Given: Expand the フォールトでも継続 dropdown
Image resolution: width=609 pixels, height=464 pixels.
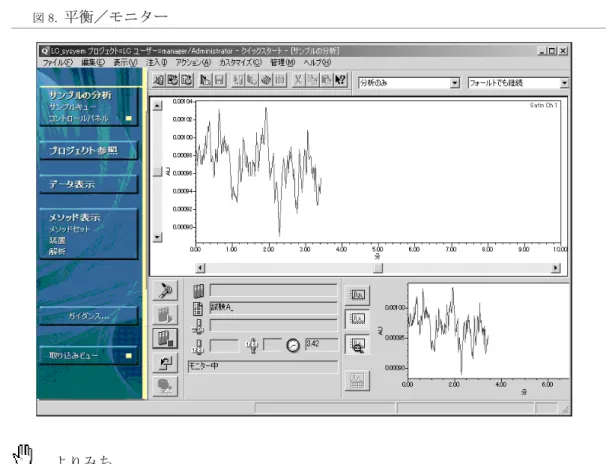Looking at the screenshot, I should tap(564, 83).
